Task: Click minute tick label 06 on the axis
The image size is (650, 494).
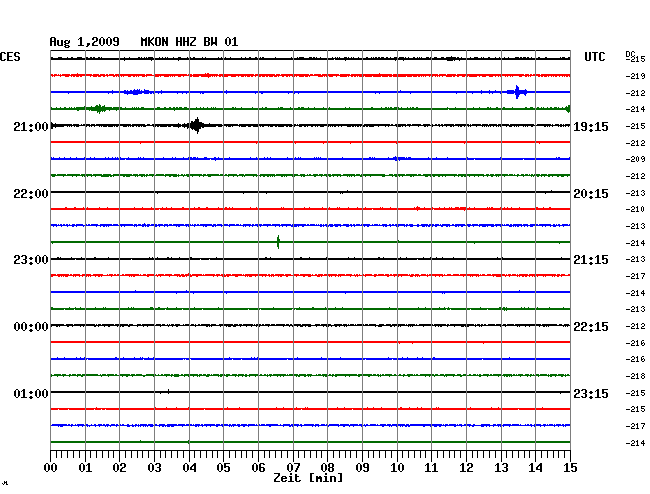Action: [x=258, y=467]
